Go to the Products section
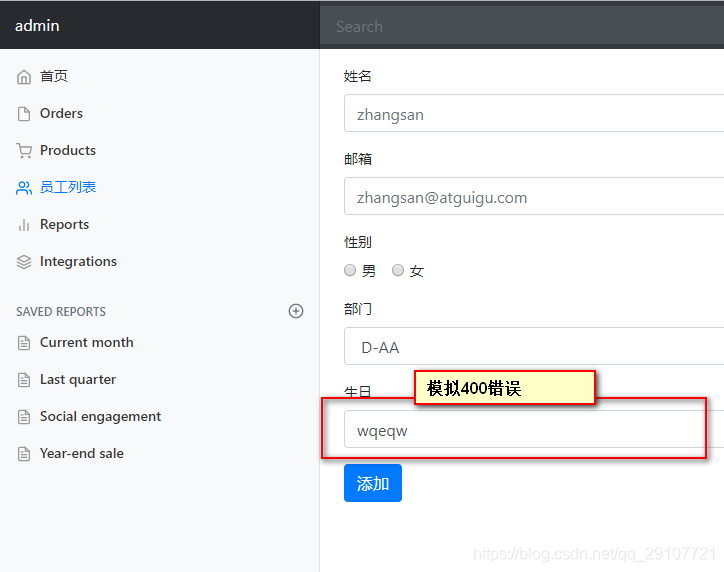The image size is (724, 572). [68, 150]
